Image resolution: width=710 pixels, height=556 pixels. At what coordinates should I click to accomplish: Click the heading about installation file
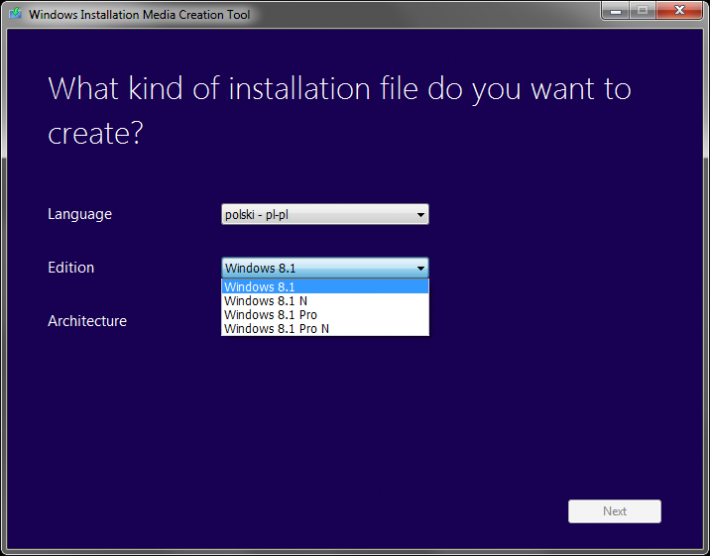pos(339,110)
